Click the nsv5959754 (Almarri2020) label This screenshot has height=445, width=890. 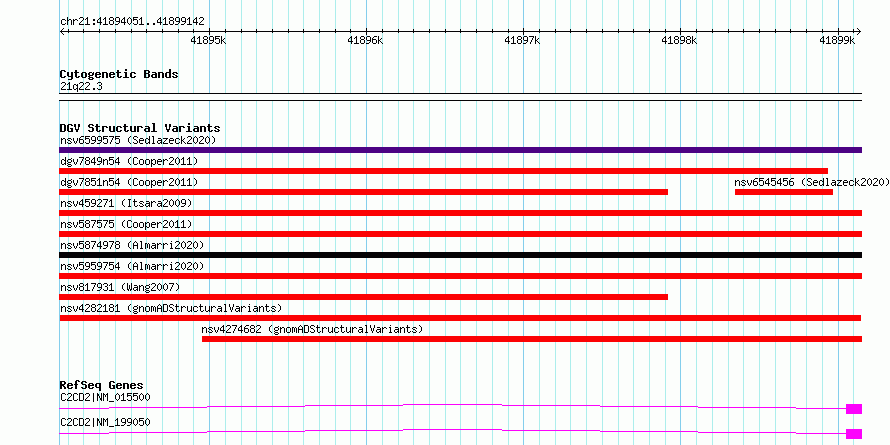pos(132,266)
